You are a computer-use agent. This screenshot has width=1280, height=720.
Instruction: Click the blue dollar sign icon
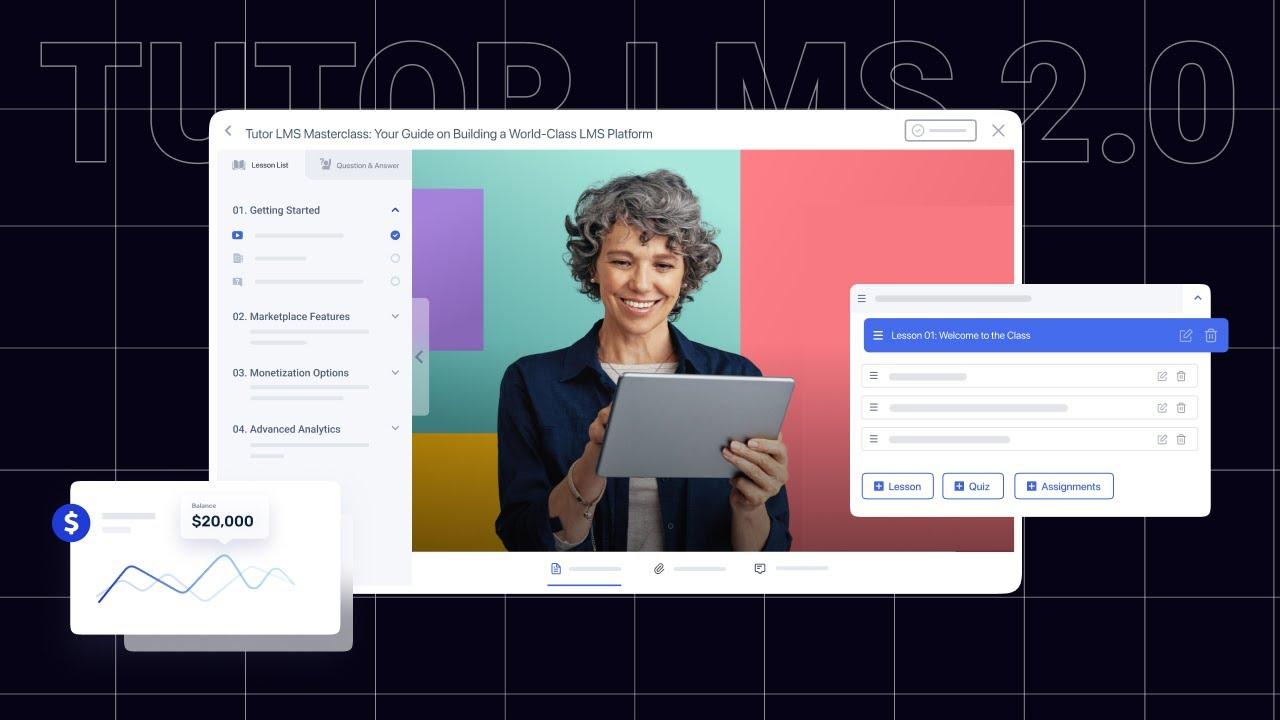[71, 522]
